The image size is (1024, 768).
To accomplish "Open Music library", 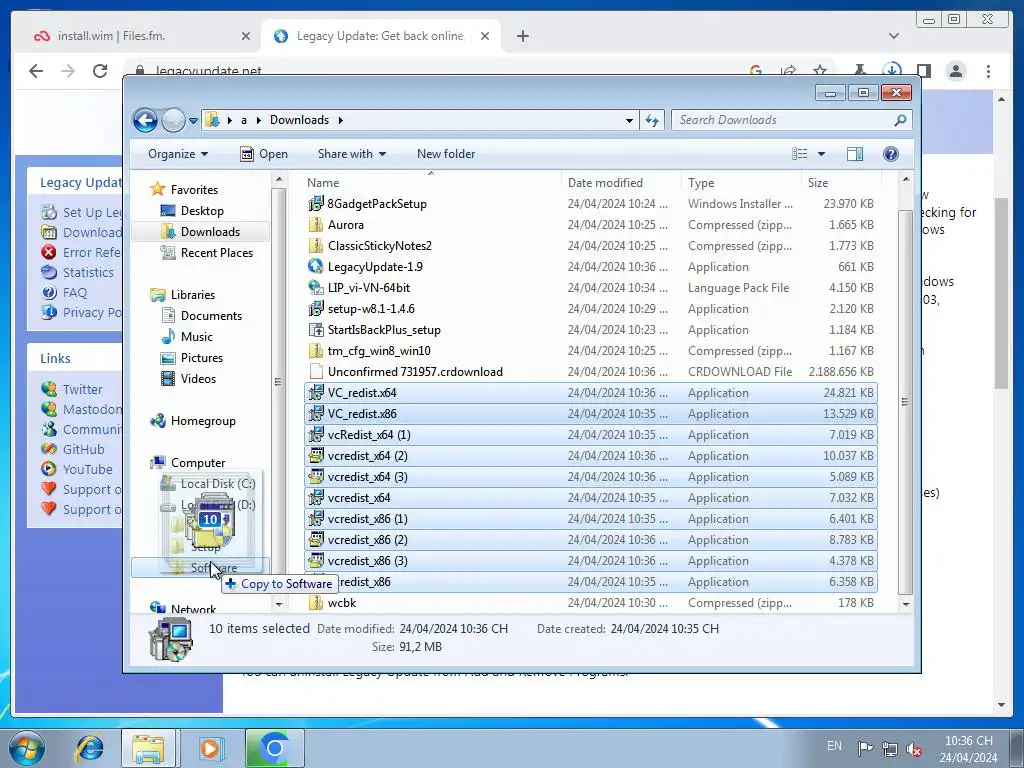I will pyautogui.click(x=197, y=337).
